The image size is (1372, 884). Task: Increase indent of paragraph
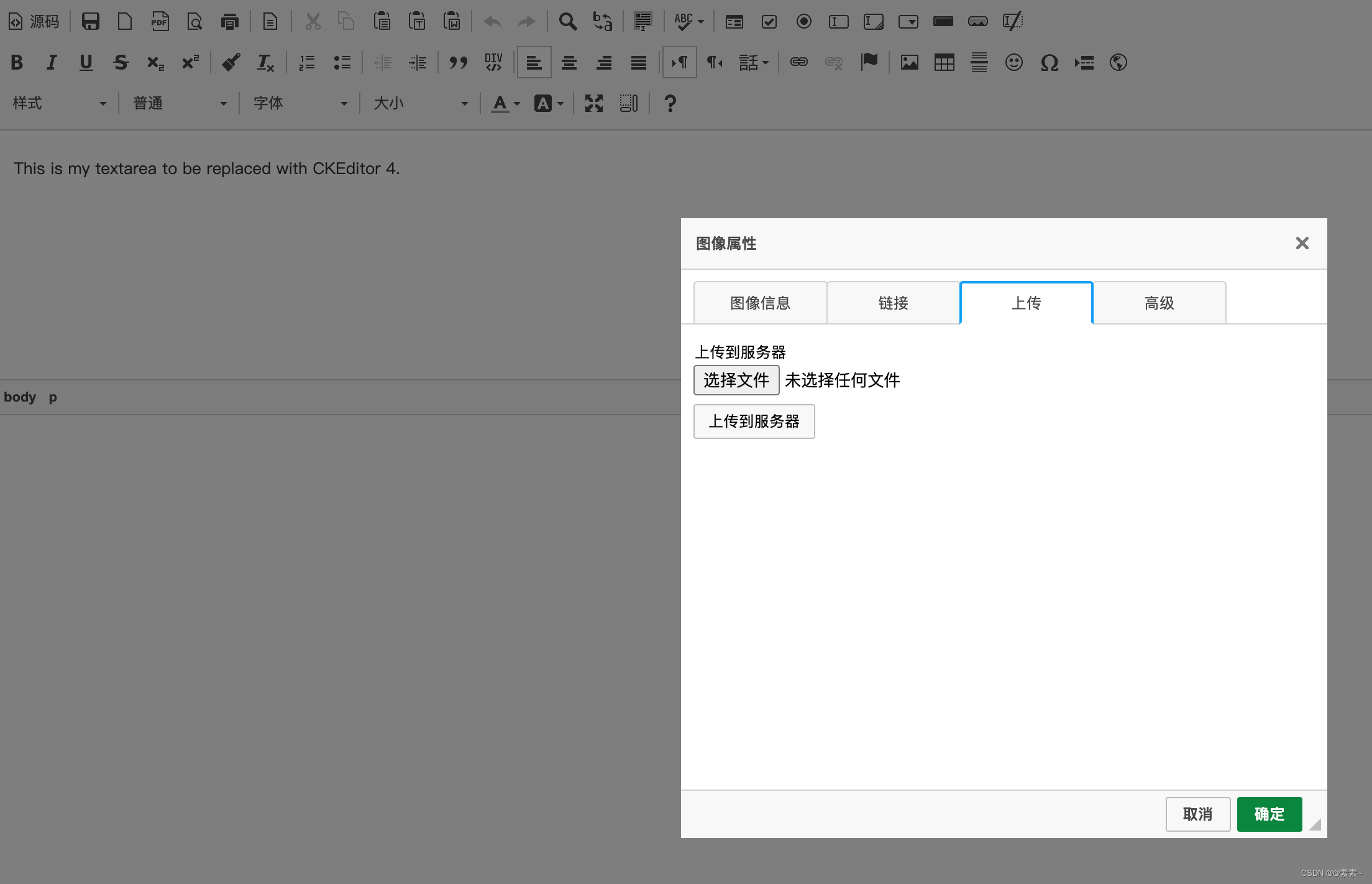pyautogui.click(x=418, y=62)
